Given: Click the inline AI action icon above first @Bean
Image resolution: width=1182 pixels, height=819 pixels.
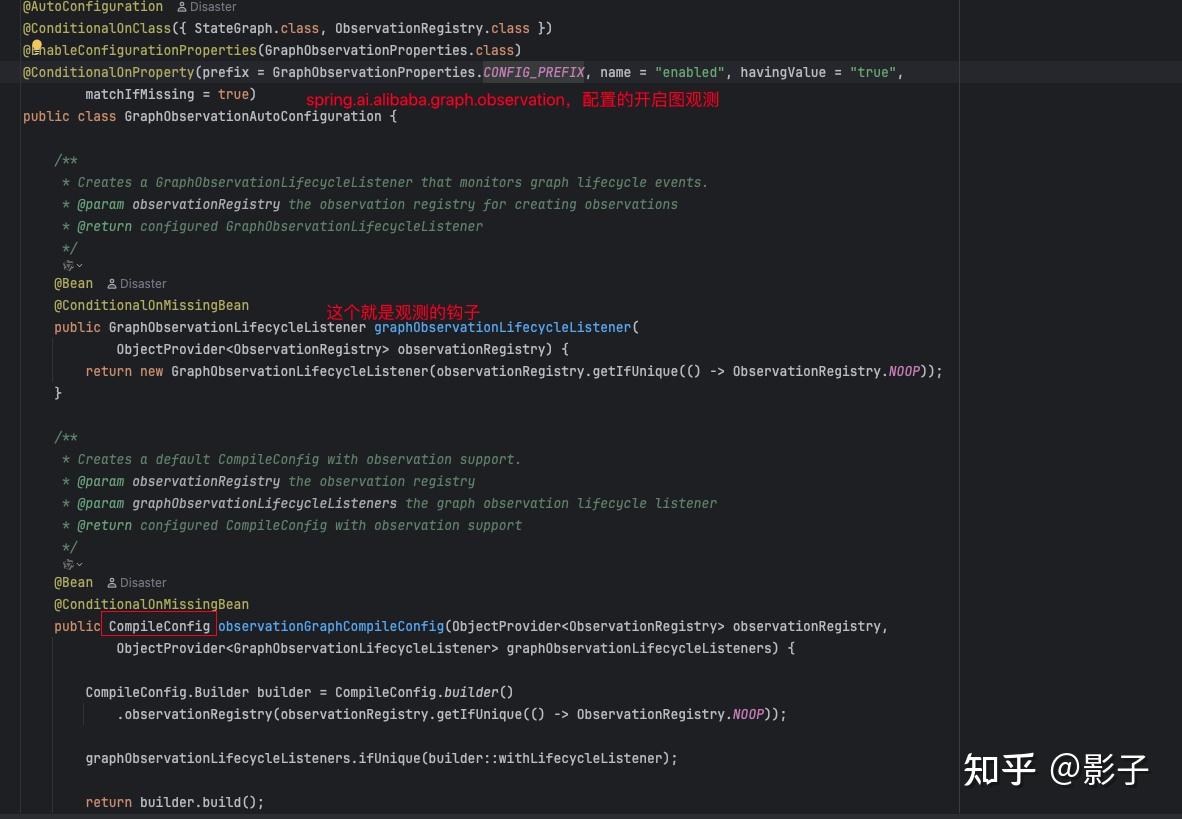Looking at the screenshot, I should 67,265.
